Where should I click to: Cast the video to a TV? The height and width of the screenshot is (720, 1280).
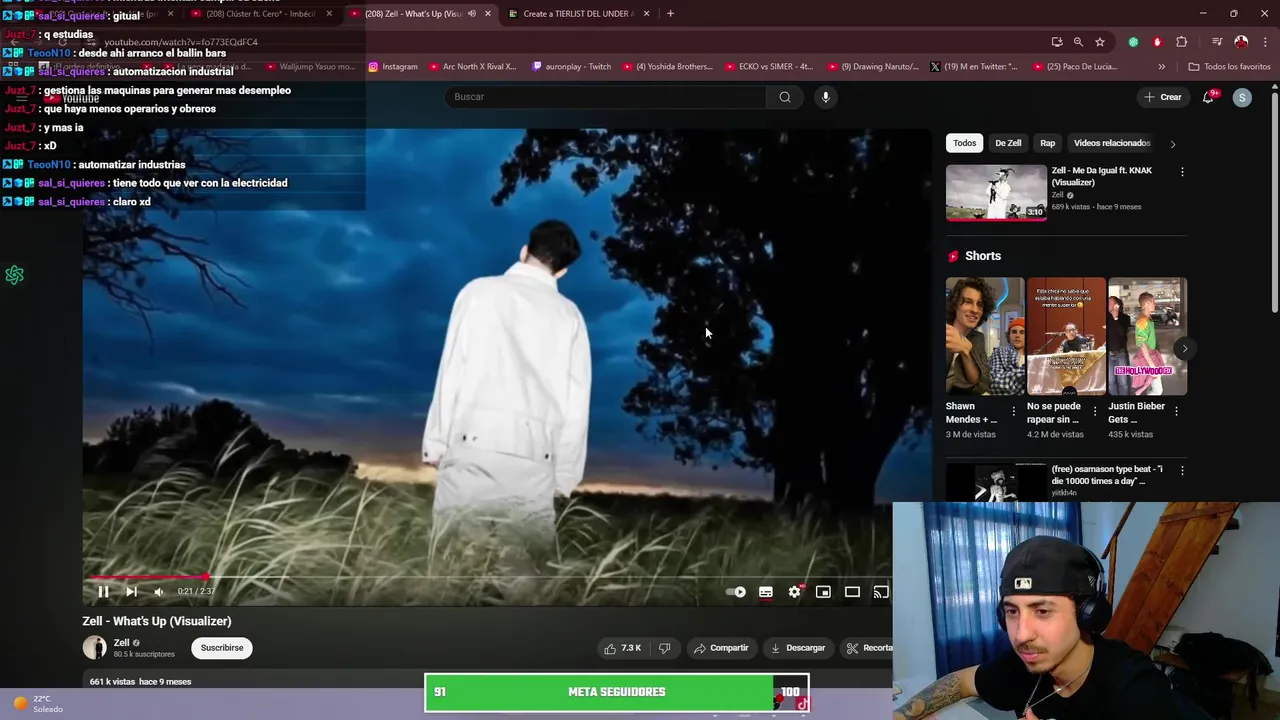click(881, 592)
